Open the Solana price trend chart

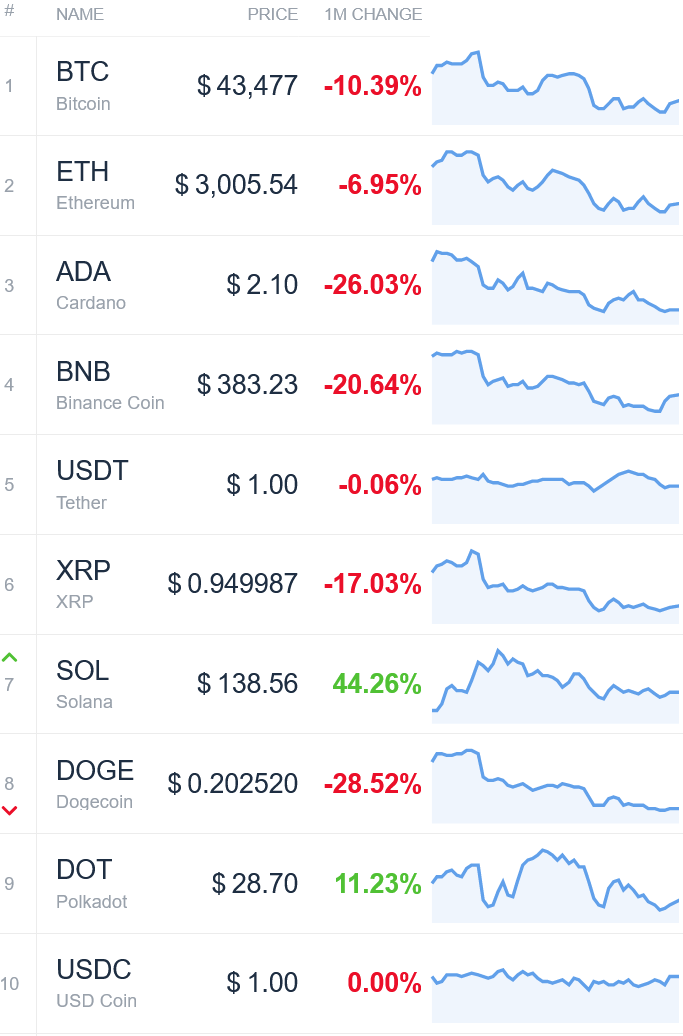(556, 685)
